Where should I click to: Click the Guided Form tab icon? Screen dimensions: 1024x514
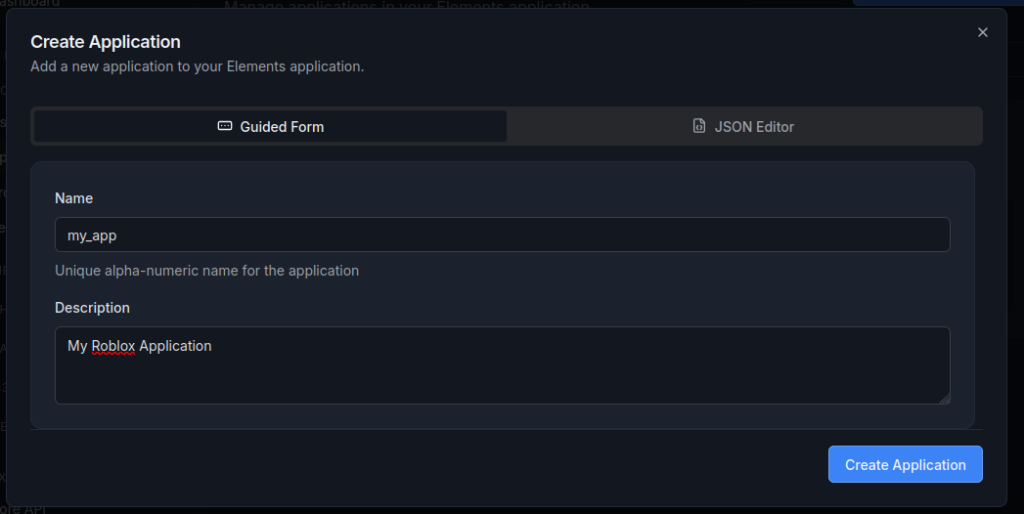[x=225, y=127]
